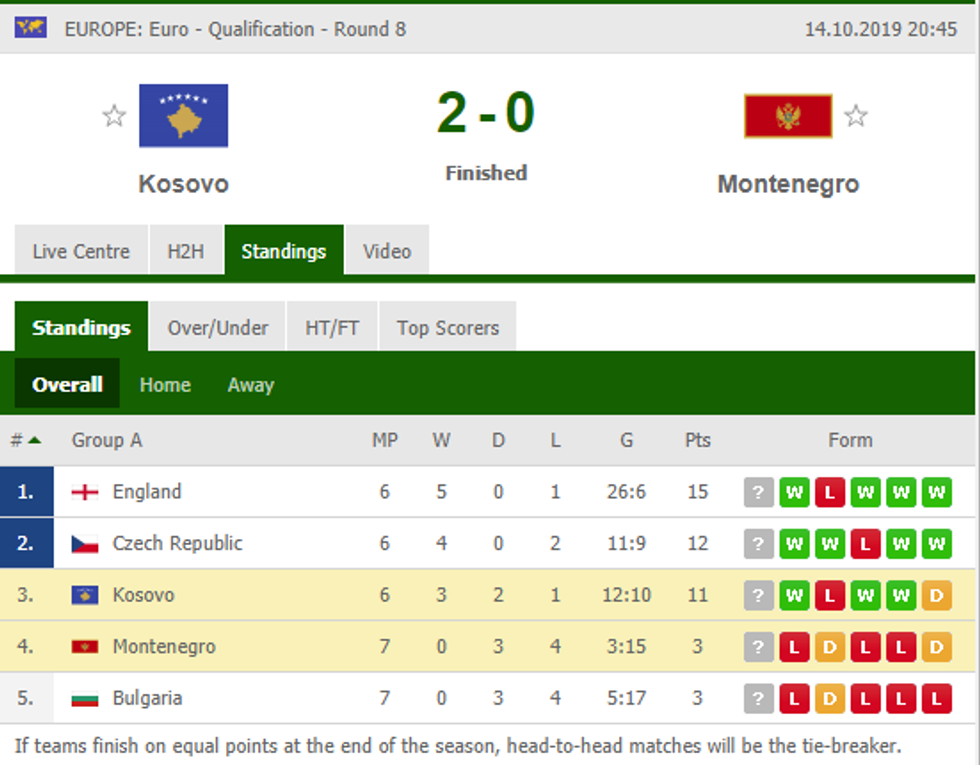Show the Over/Under standings tab
Viewport: 980px width, 765px height.
point(218,328)
